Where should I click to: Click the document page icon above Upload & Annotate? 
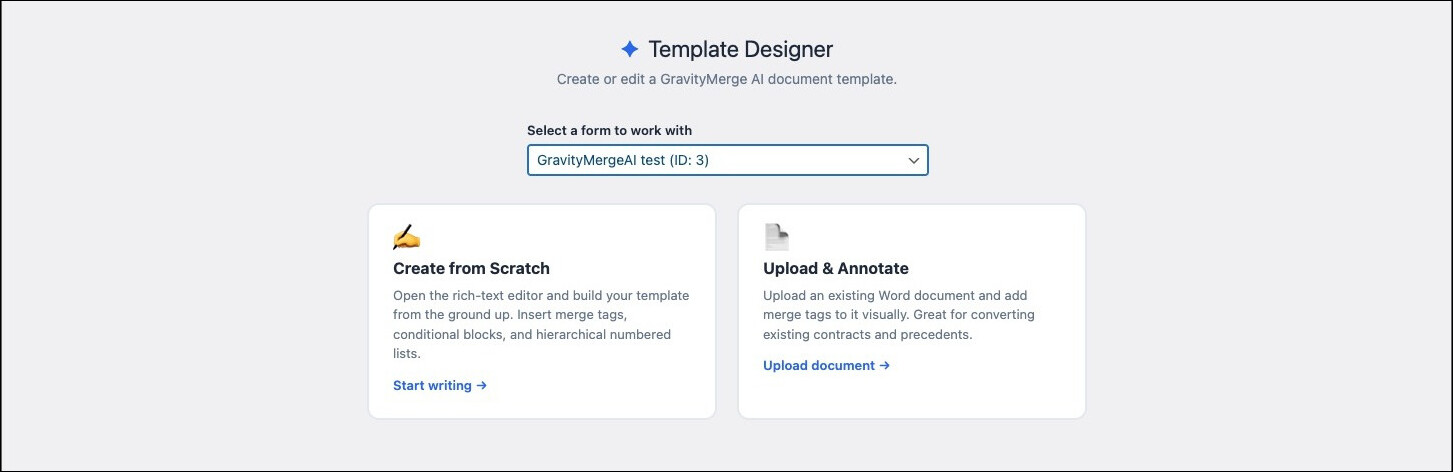[777, 237]
